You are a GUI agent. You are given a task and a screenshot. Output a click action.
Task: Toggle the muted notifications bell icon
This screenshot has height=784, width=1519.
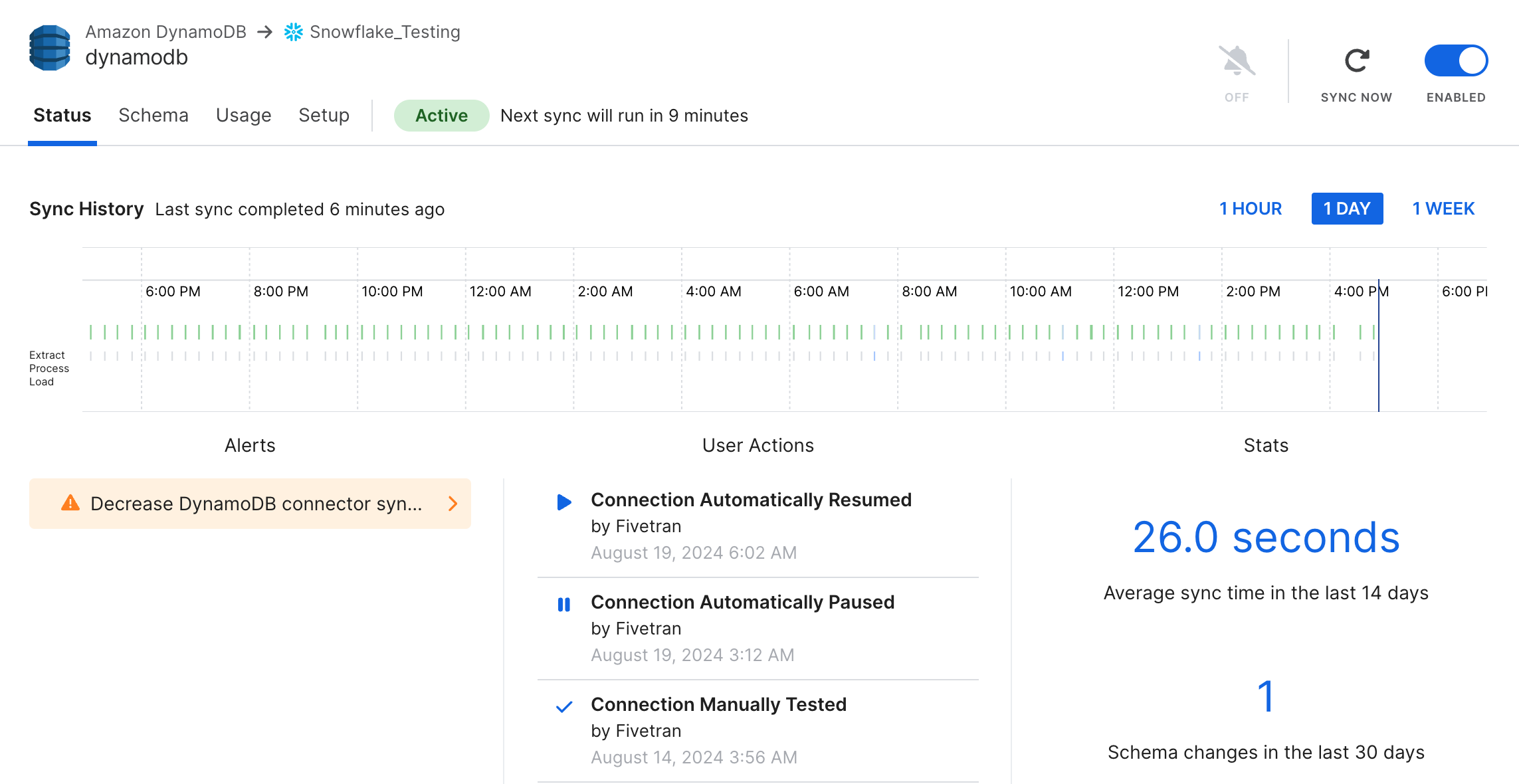click(x=1237, y=61)
